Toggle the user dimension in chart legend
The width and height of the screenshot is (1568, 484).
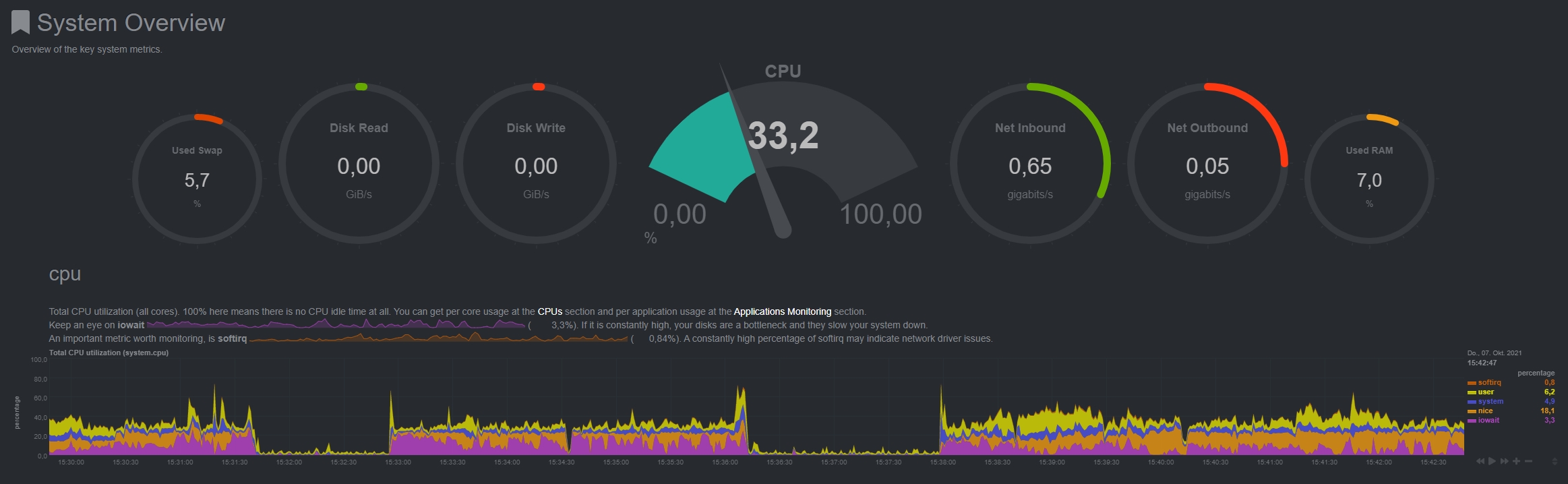(x=1486, y=392)
